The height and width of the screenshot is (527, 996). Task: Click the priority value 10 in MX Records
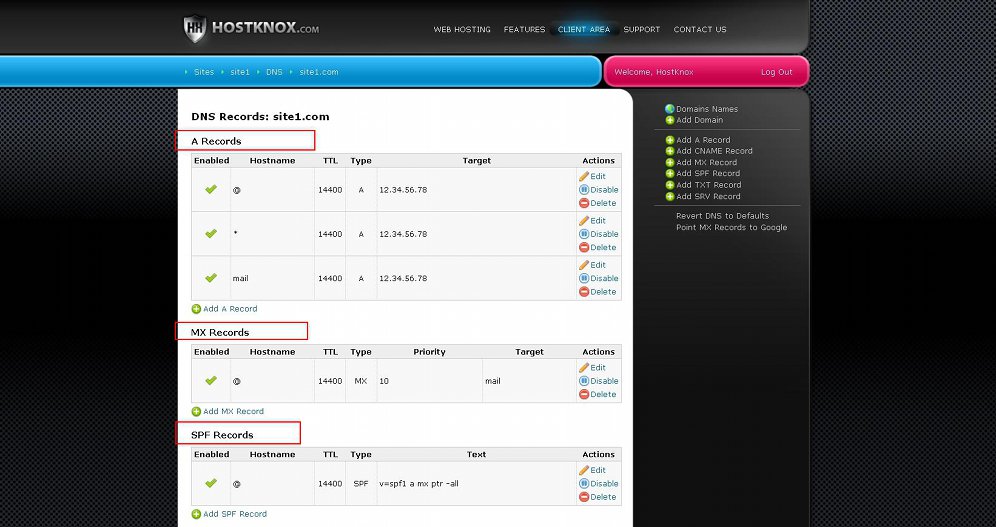(x=384, y=381)
